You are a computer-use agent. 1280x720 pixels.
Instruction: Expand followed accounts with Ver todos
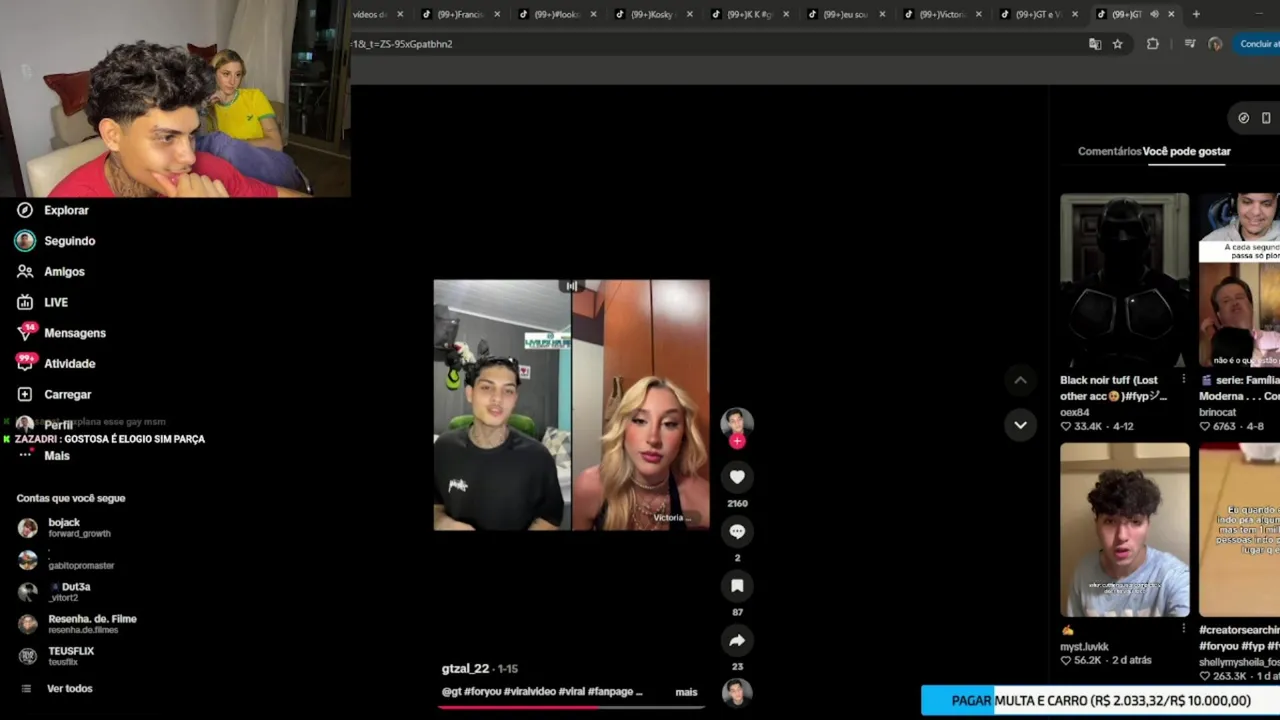[x=58, y=689]
